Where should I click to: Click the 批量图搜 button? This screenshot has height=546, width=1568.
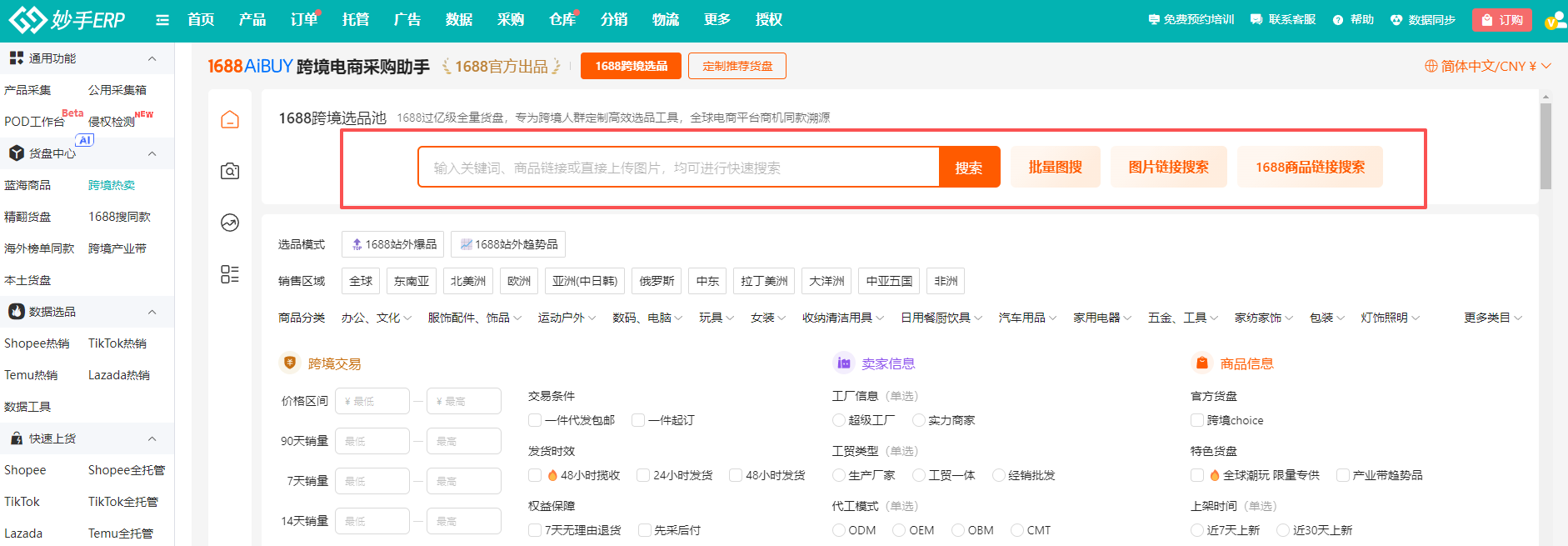click(1056, 167)
